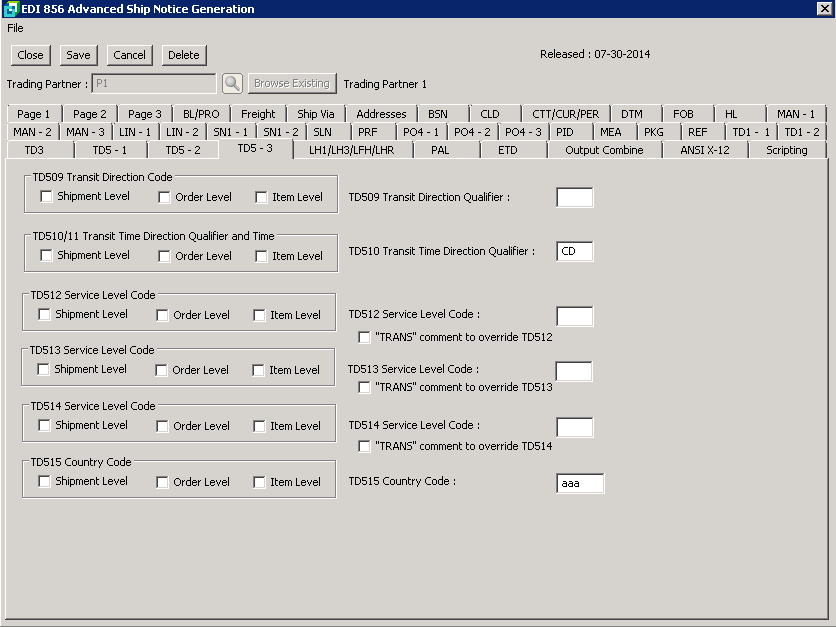Enable "TRANS" comment to override TD513
The image size is (836, 627).
coord(365,387)
